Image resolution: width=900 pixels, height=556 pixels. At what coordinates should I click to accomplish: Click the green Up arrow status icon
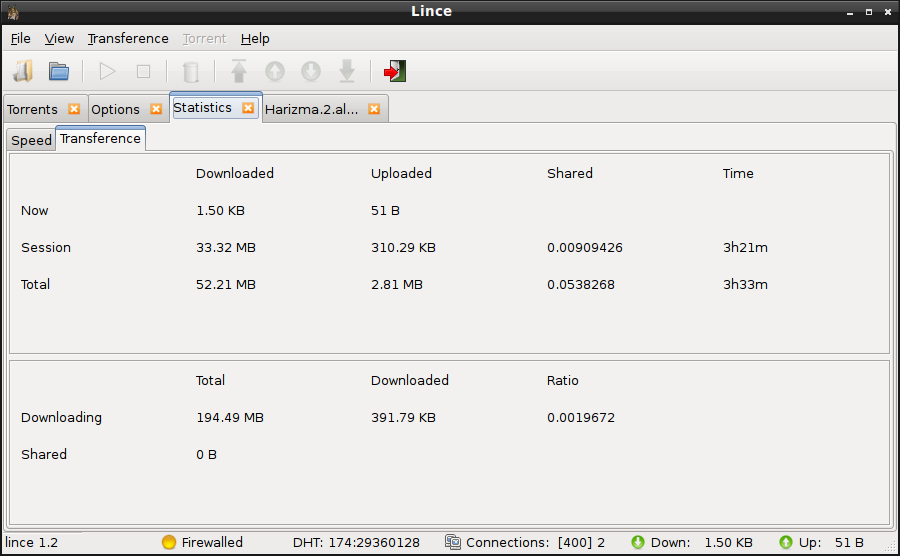(786, 542)
